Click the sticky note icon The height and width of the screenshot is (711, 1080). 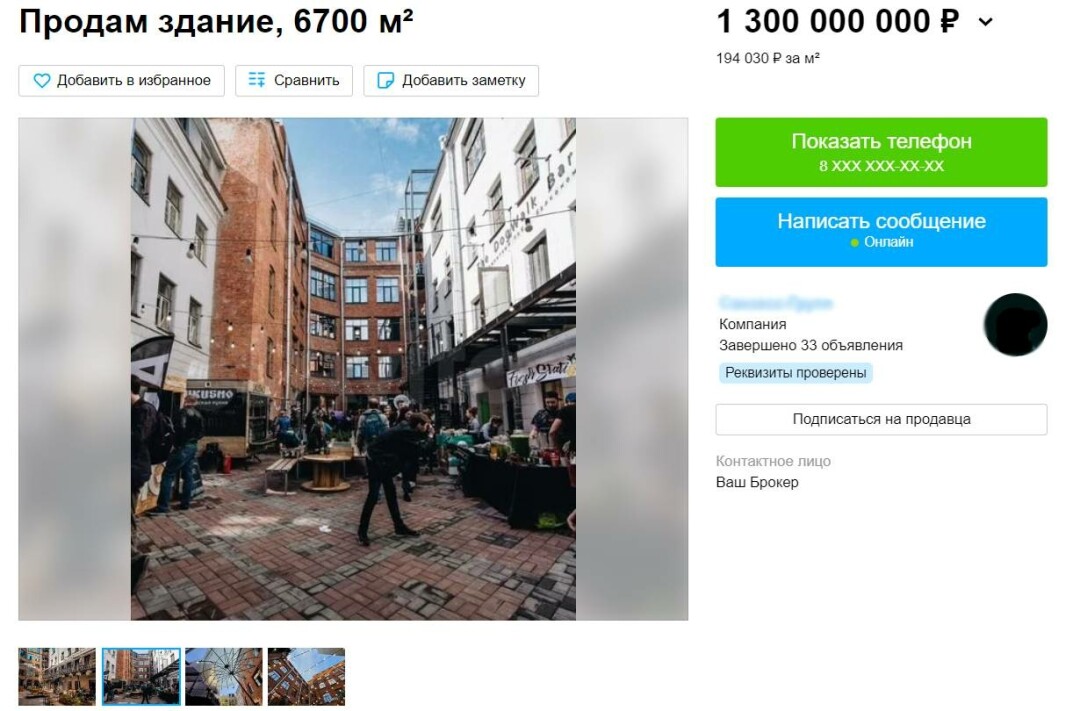pos(386,81)
